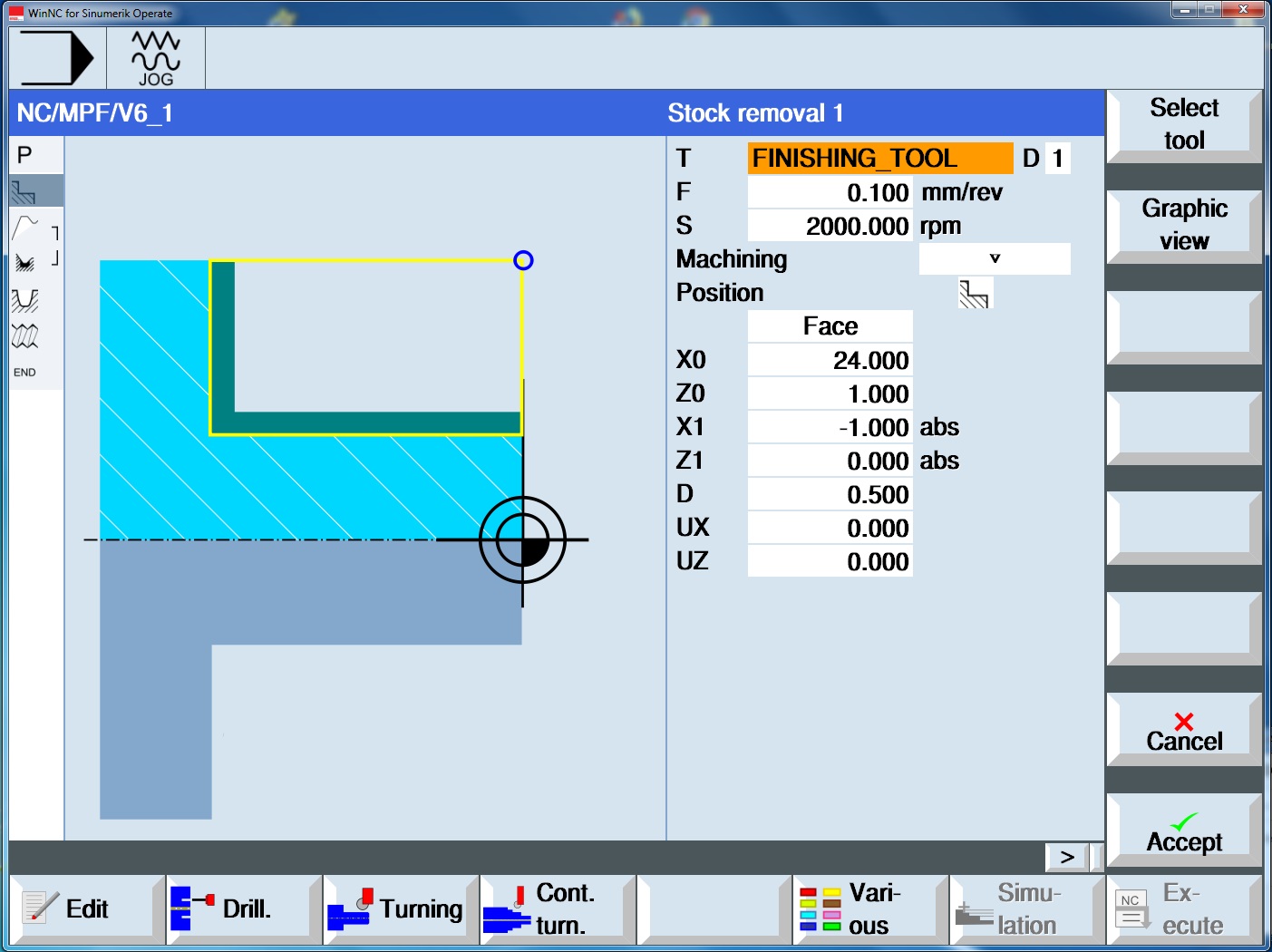Image resolution: width=1272 pixels, height=952 pixels.
Task: Click the Z1 0.000 value field
Action: [x=830, y=461]
